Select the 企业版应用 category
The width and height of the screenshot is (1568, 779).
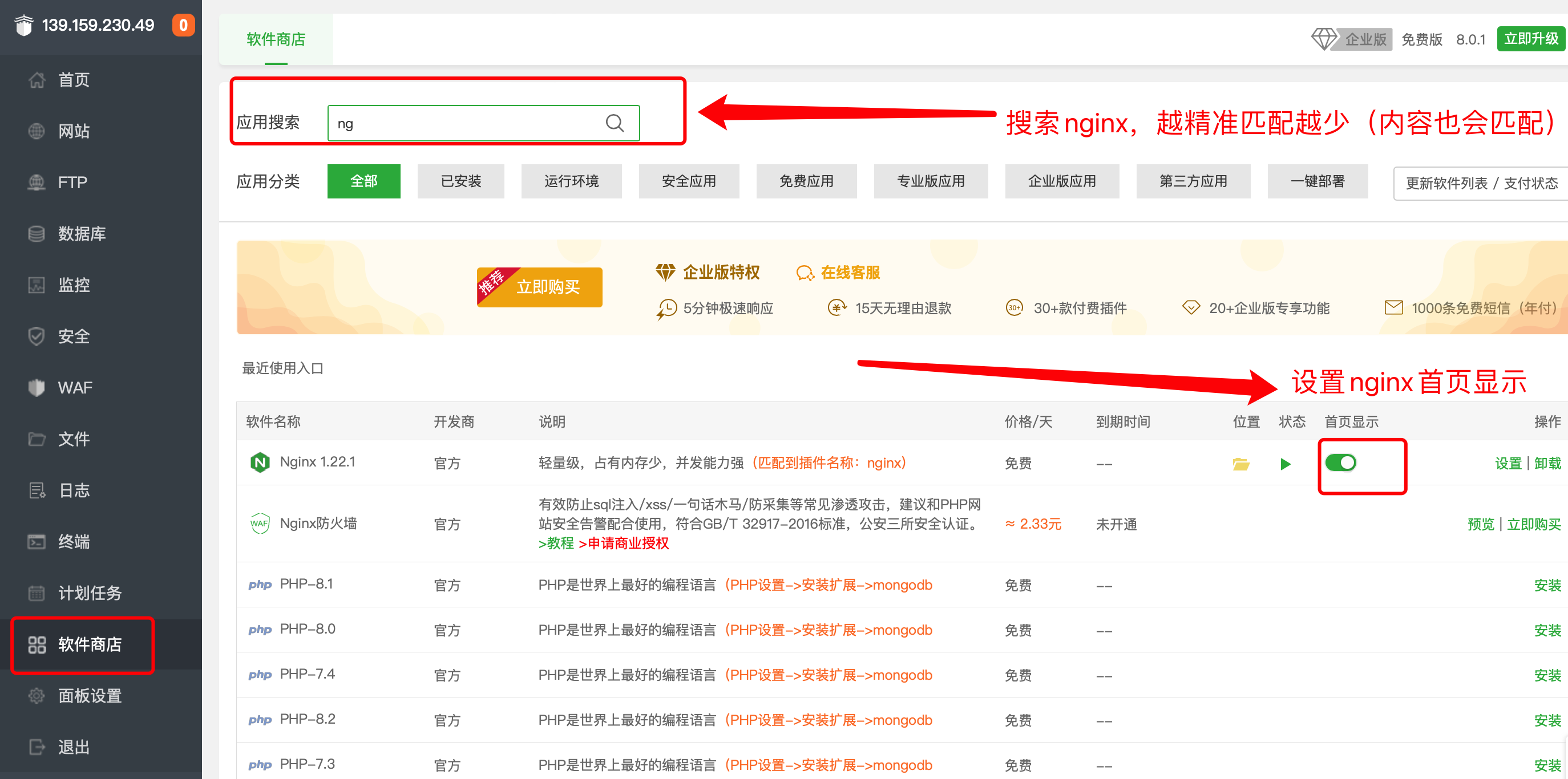point(1061,181)
